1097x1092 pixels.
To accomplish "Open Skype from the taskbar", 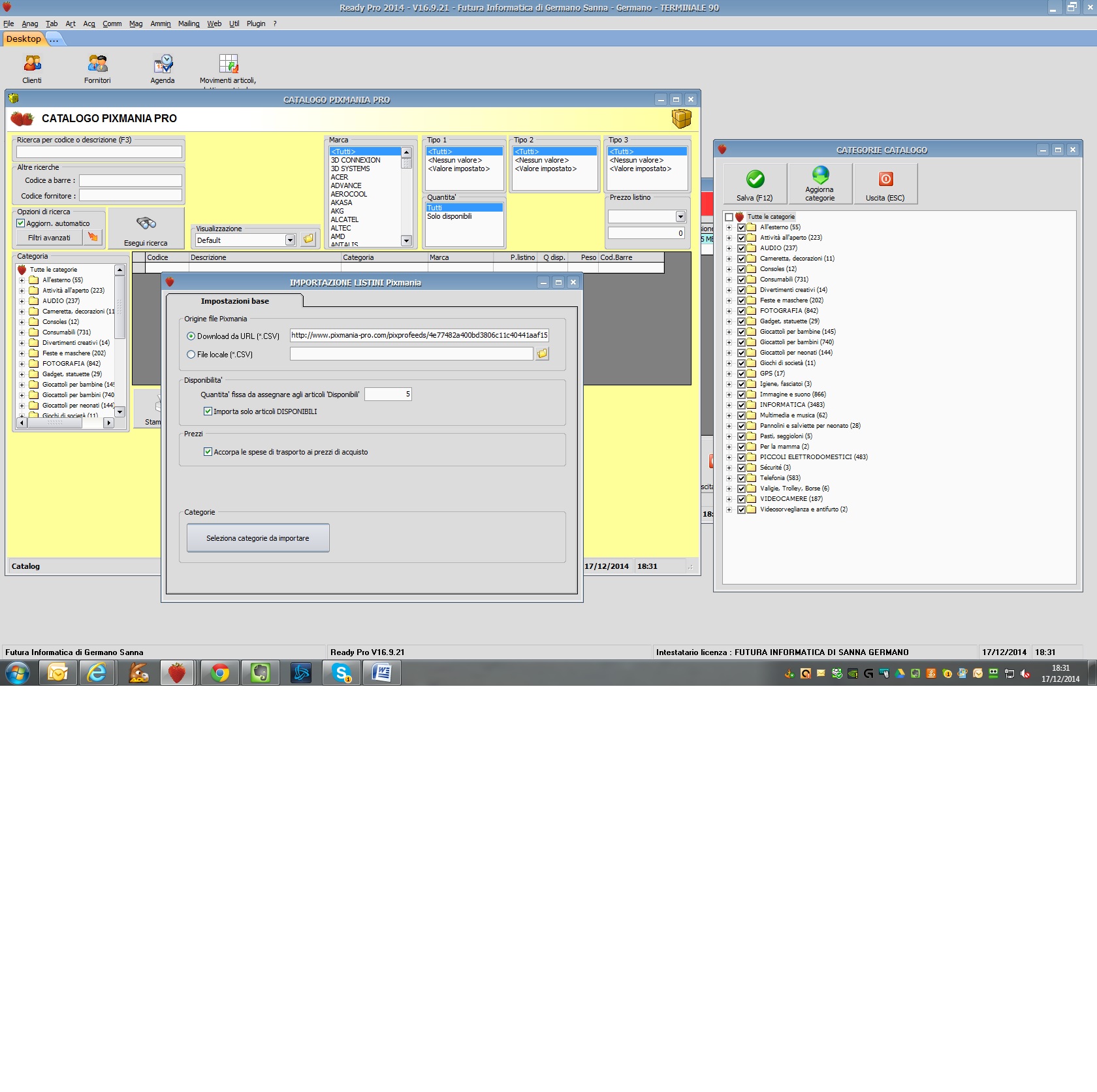I will tap(342, 673).
